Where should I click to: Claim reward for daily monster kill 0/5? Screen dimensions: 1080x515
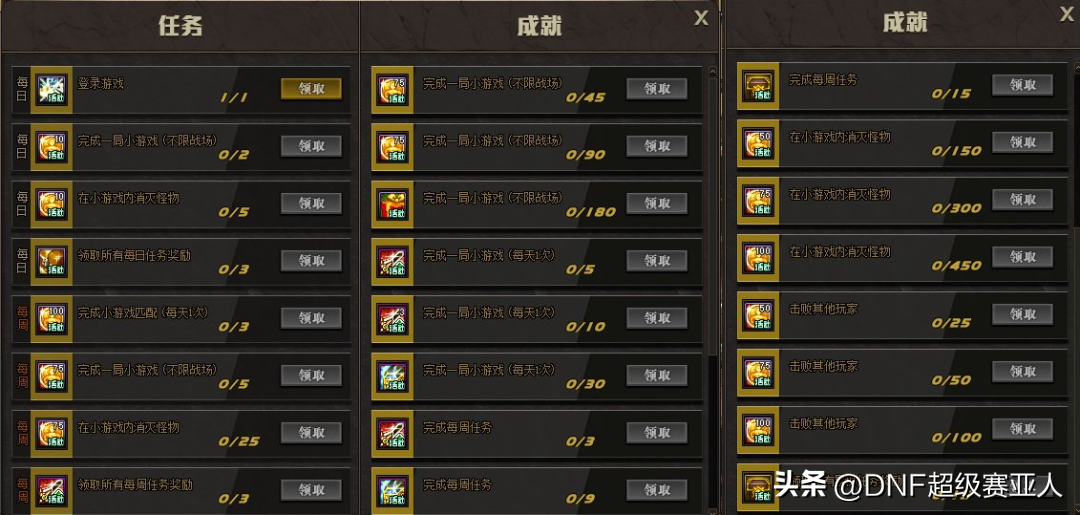311,203
